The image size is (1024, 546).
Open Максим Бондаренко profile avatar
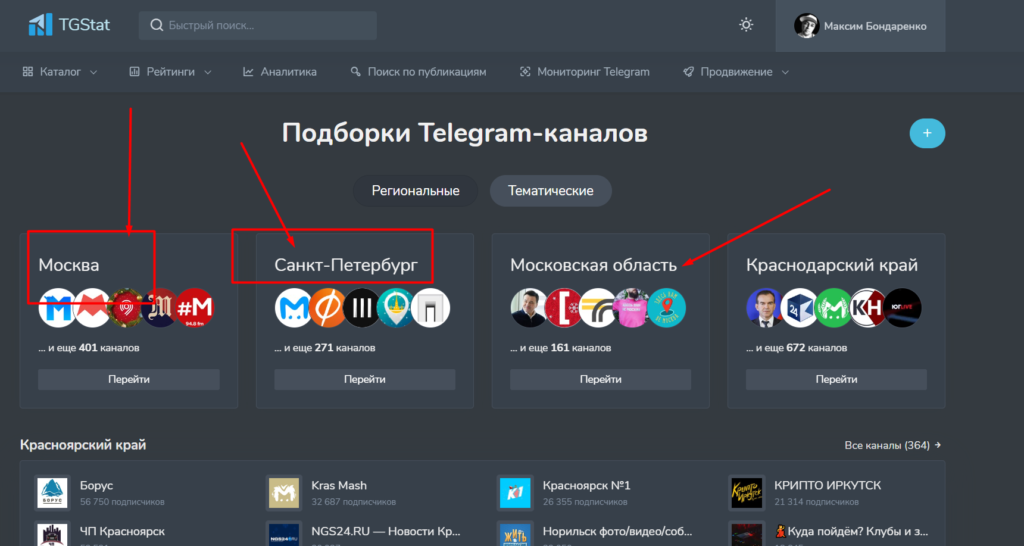coord(806,26)
